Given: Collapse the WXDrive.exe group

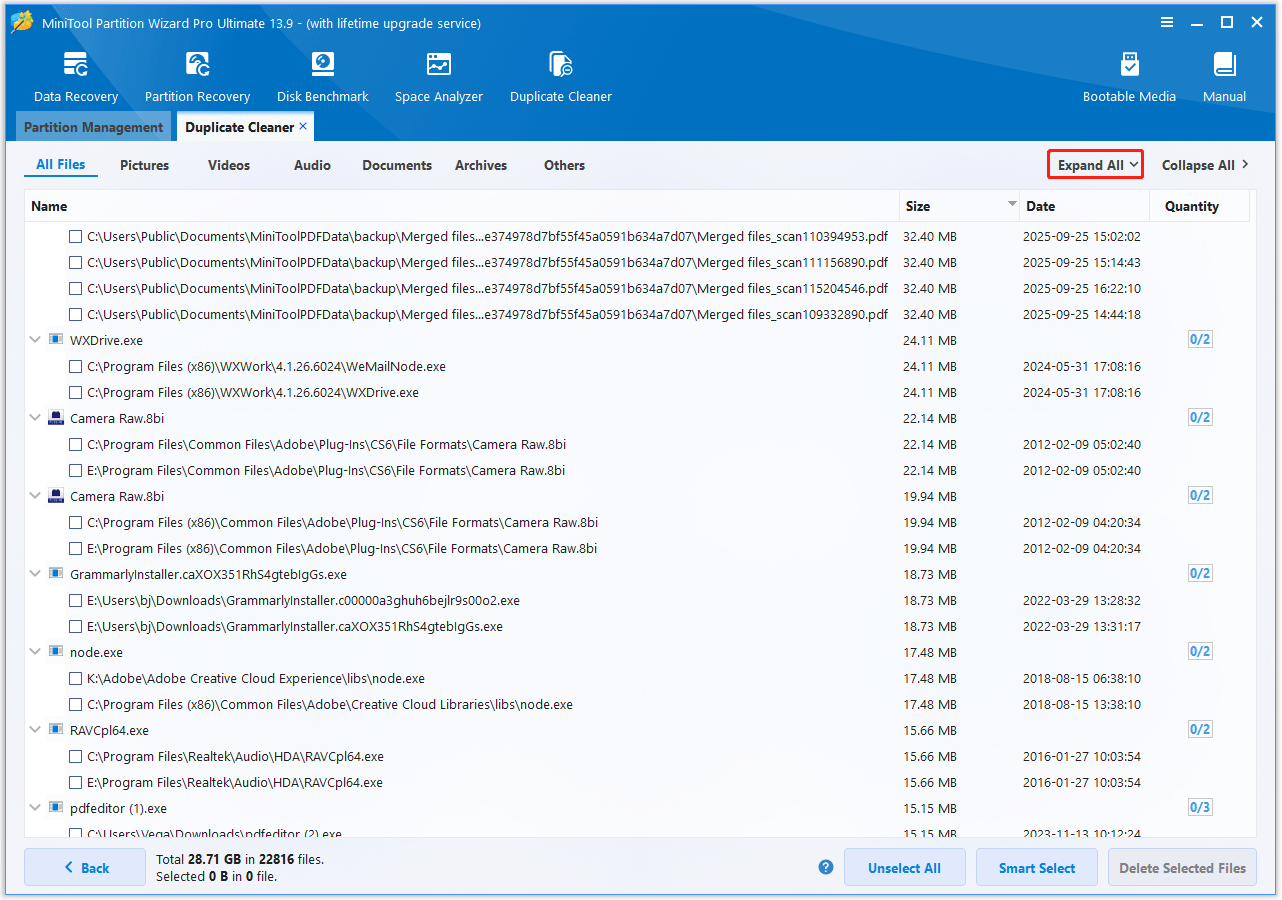Looking at the screenshot, I should click(35, 340).
